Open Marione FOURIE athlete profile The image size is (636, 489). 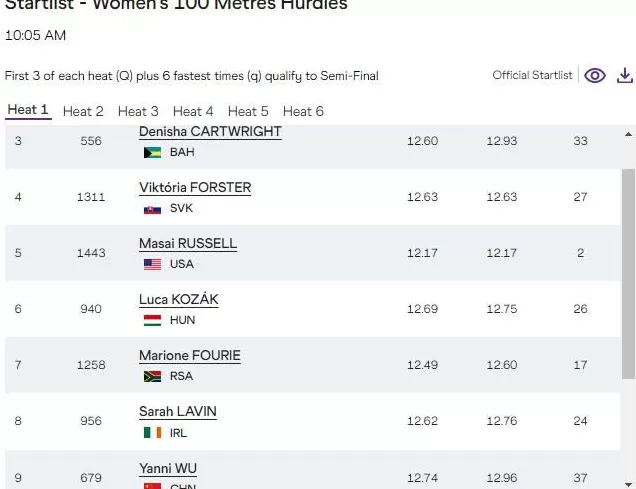point(190,356)
